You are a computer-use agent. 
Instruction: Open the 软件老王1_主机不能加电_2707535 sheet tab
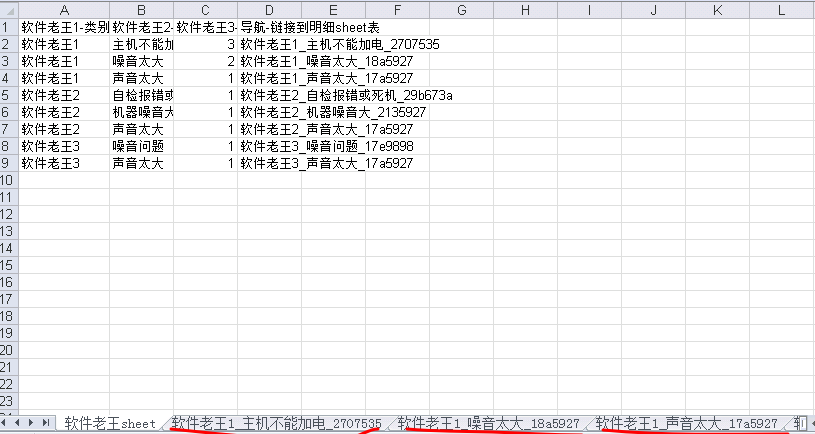(x=277, y=424)
